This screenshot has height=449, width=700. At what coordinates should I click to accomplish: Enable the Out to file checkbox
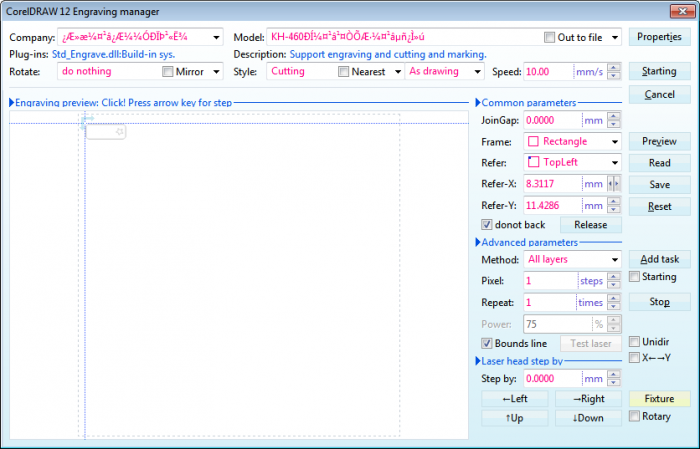click(x=549, y=37)
